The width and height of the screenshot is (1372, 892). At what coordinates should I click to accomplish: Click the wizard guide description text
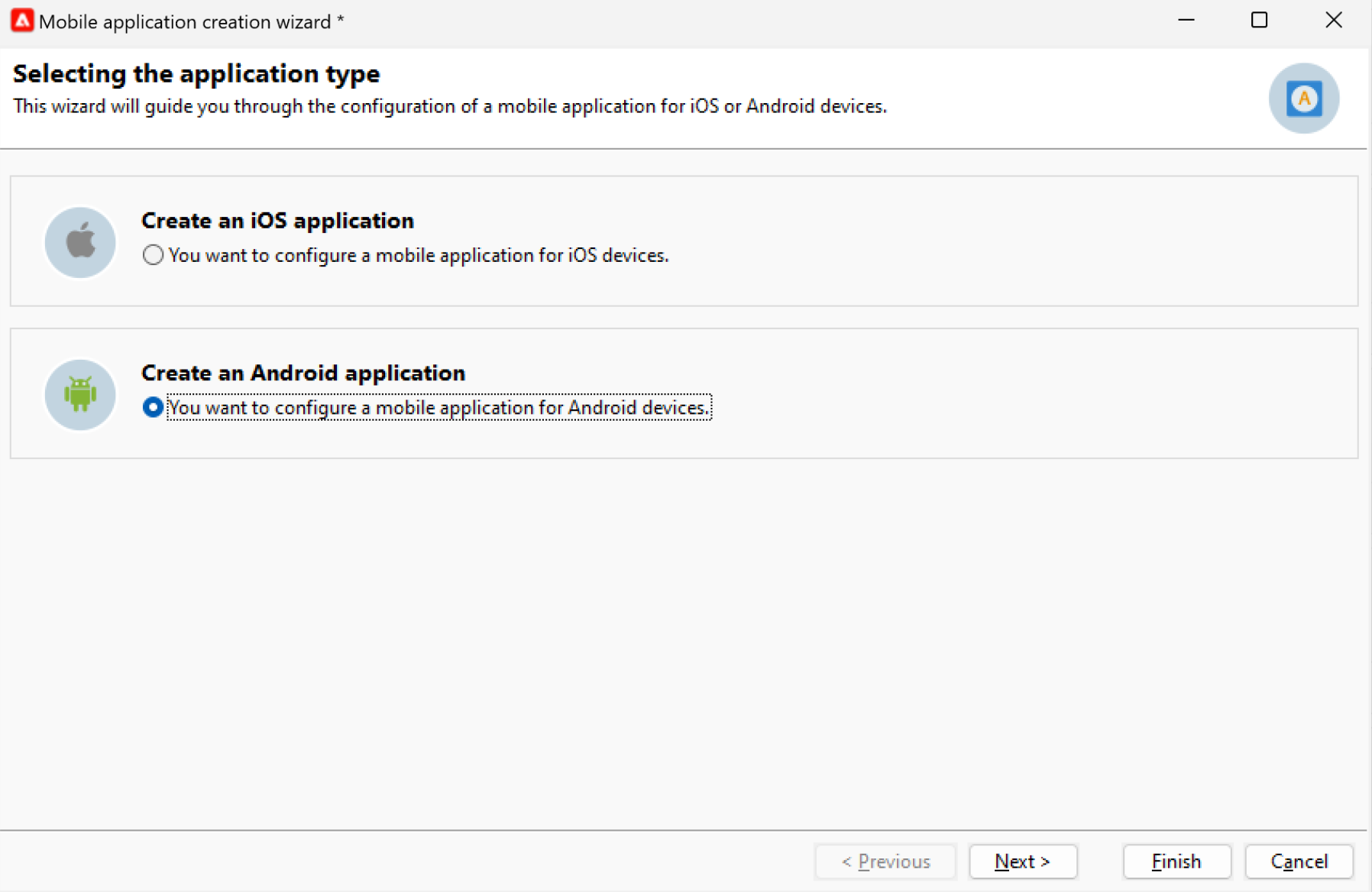tap(450, 106)
